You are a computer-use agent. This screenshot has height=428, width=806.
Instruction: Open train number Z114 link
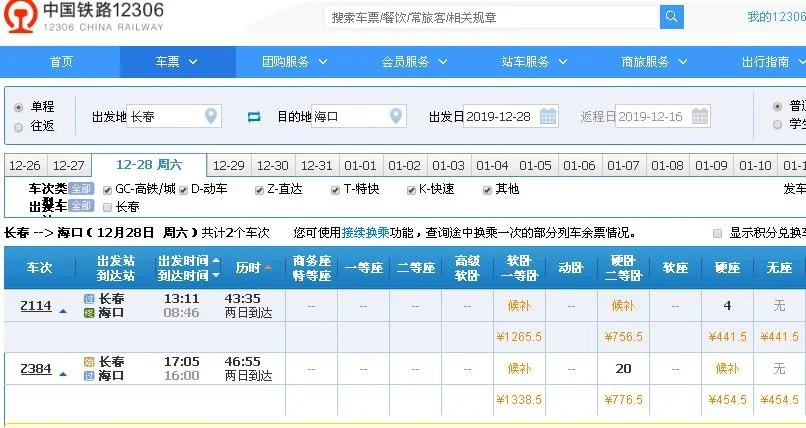36,305
